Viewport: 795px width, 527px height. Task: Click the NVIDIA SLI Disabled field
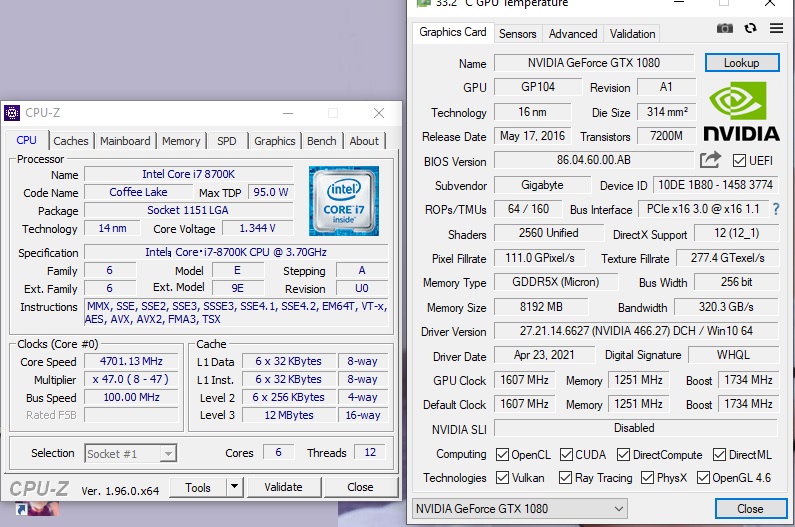[635, 428]
